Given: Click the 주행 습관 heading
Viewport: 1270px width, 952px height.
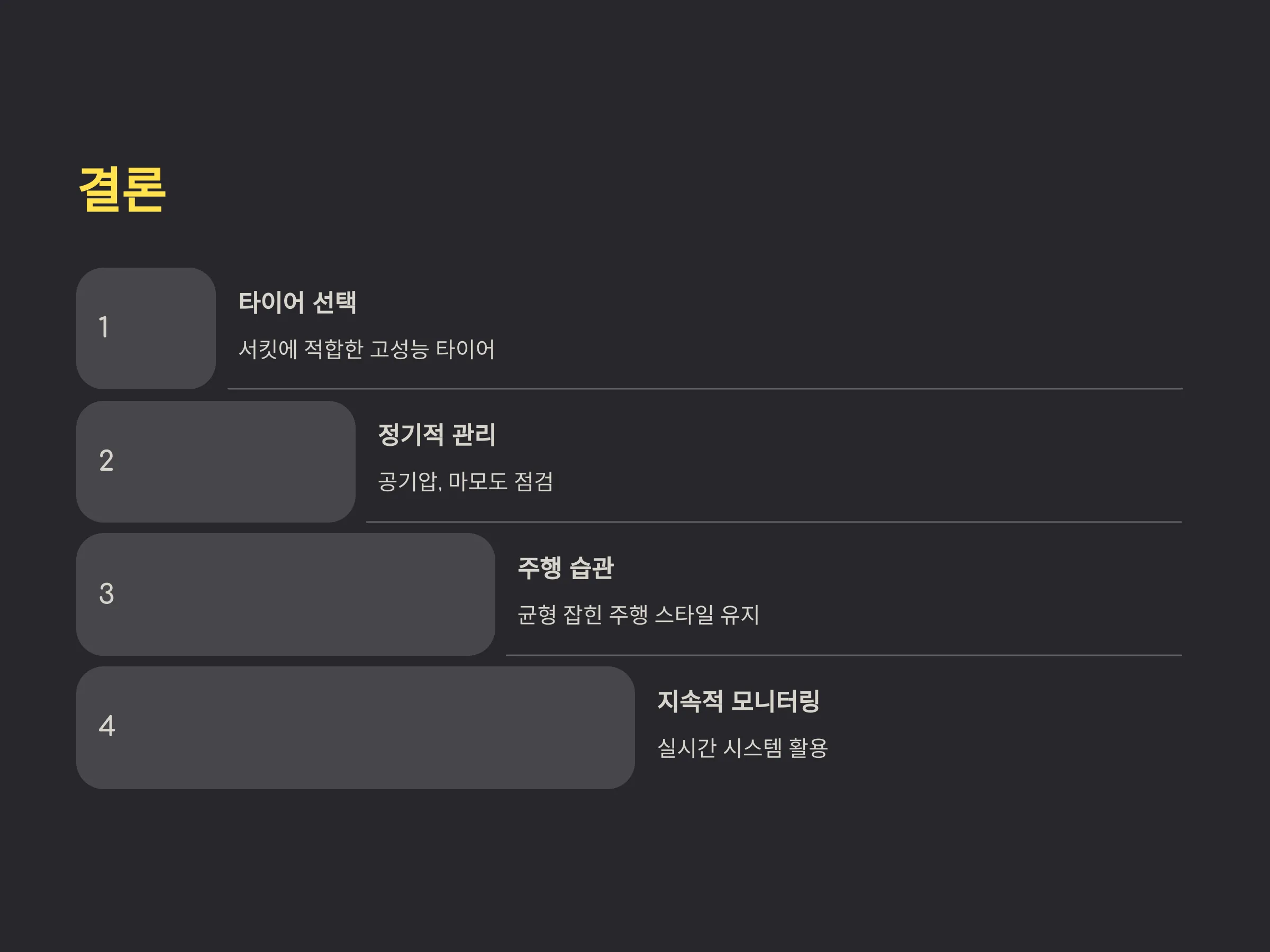Looking at the screenshot, I should [566, 568].
